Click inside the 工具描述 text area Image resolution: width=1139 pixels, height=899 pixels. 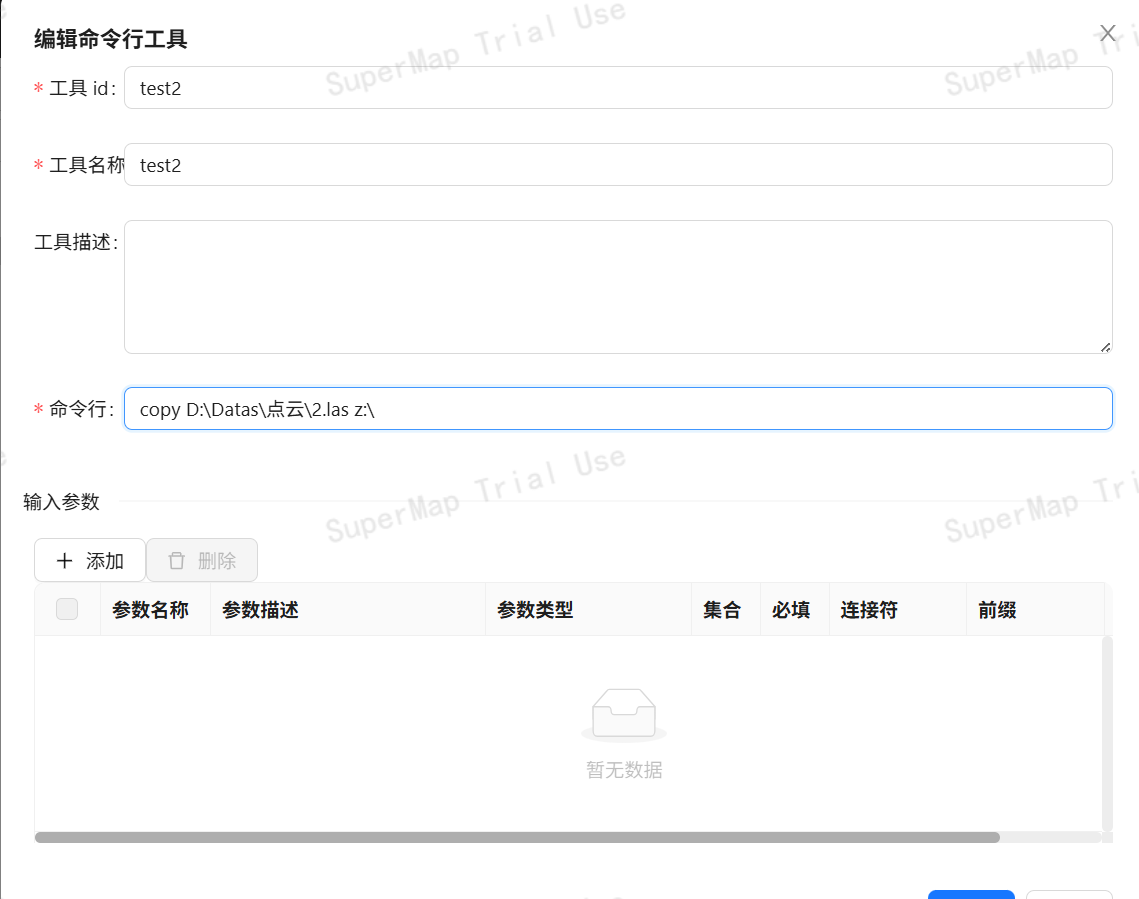point(617,286)
